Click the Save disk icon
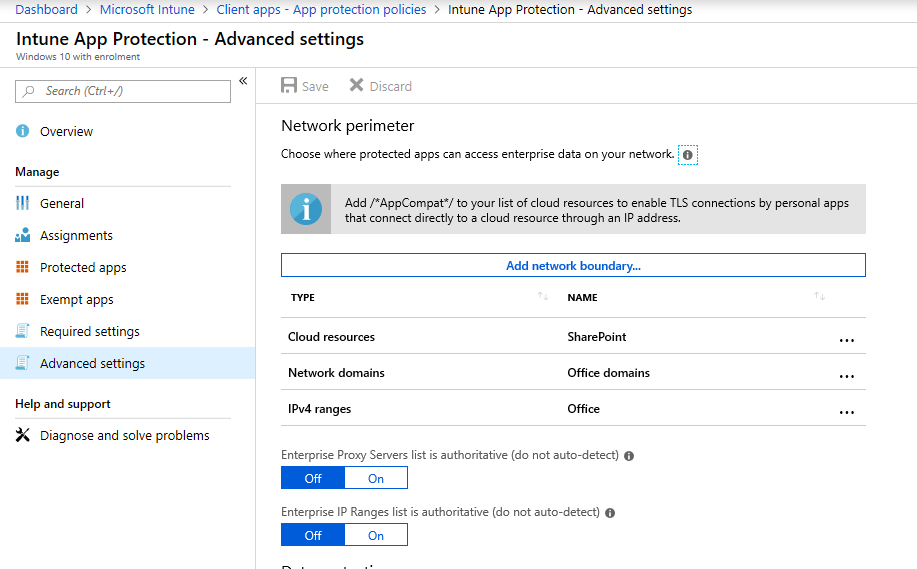Image resolution: width=917 pixels, height=569 pixels. coord(289,86)
